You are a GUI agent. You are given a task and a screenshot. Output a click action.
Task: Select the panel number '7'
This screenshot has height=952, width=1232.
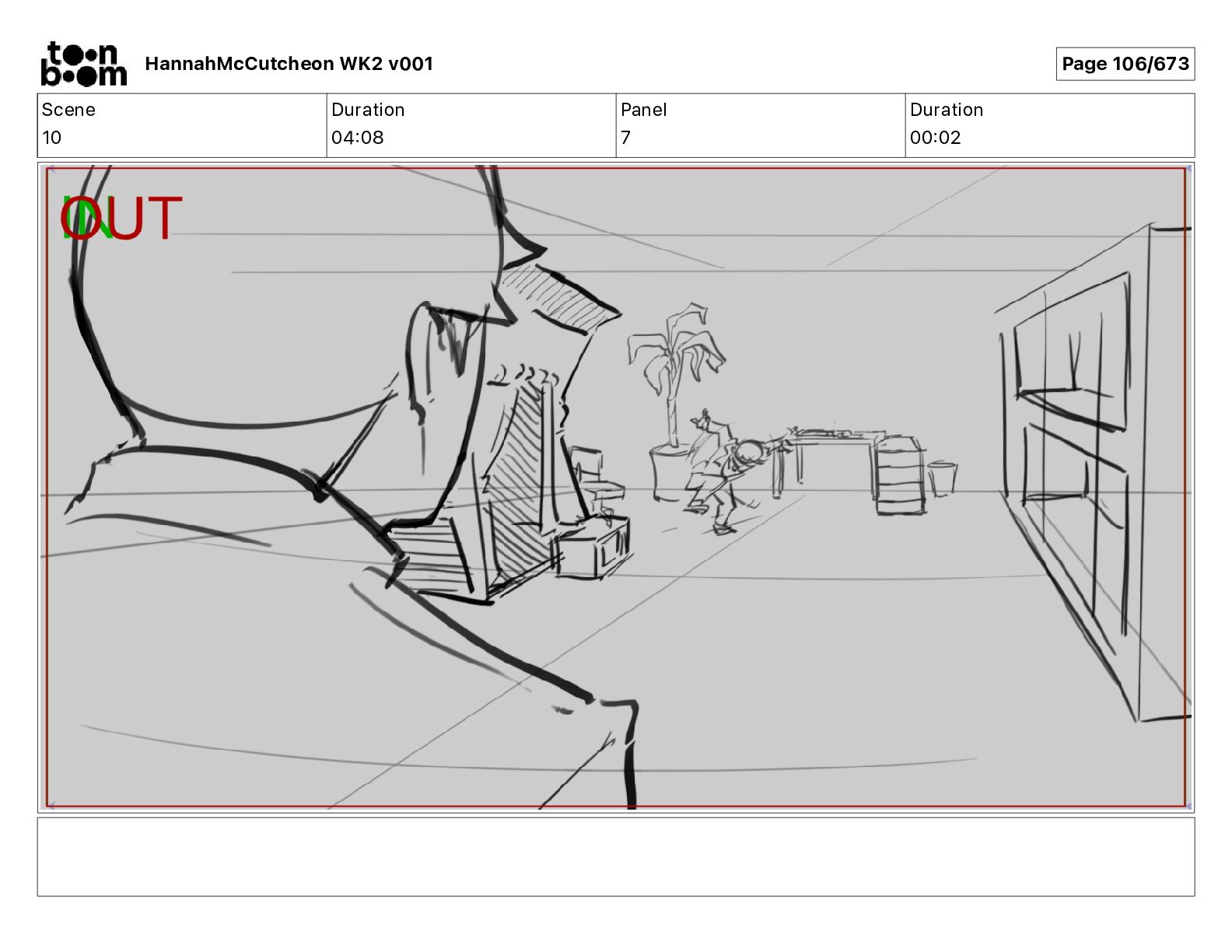coord(625,138)
